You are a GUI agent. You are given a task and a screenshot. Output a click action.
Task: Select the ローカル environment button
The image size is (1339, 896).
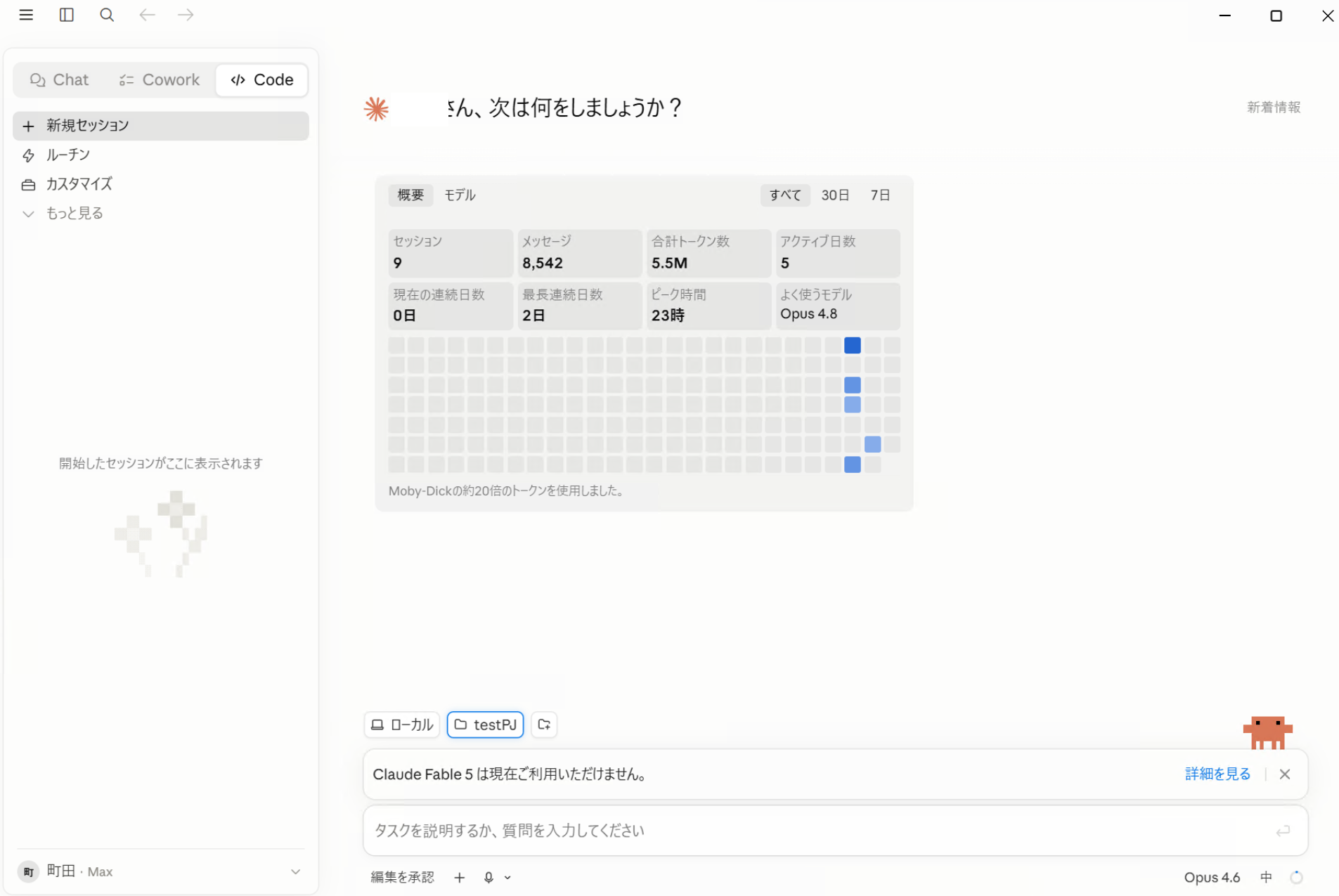click(402, 725)
